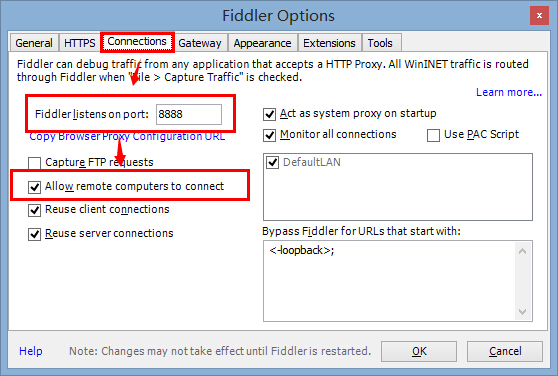This screenshot has width=558, height=376.
Task: Open the Gateway tab
Action: (200, 43)
